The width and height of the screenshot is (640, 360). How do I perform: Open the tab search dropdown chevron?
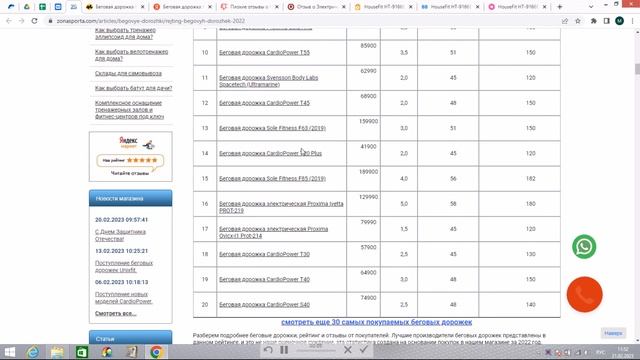coord(591,7)
